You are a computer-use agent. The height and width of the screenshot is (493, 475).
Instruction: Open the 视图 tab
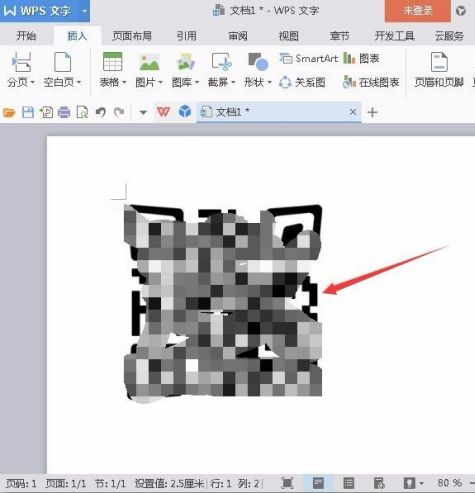pyautogui.click(x=288, y=36)
